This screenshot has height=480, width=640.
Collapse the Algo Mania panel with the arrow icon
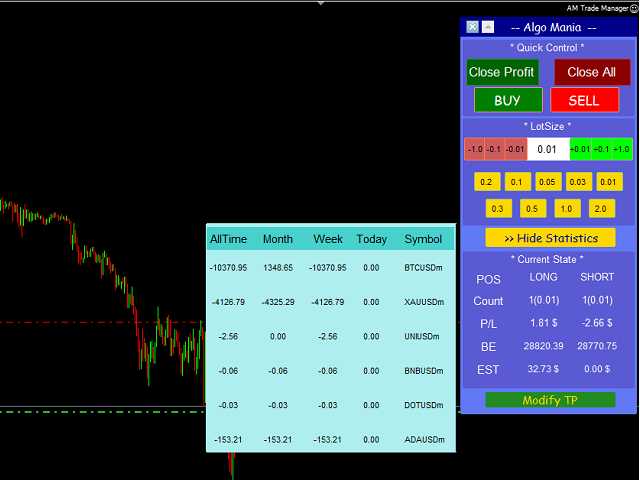(488, 28)
